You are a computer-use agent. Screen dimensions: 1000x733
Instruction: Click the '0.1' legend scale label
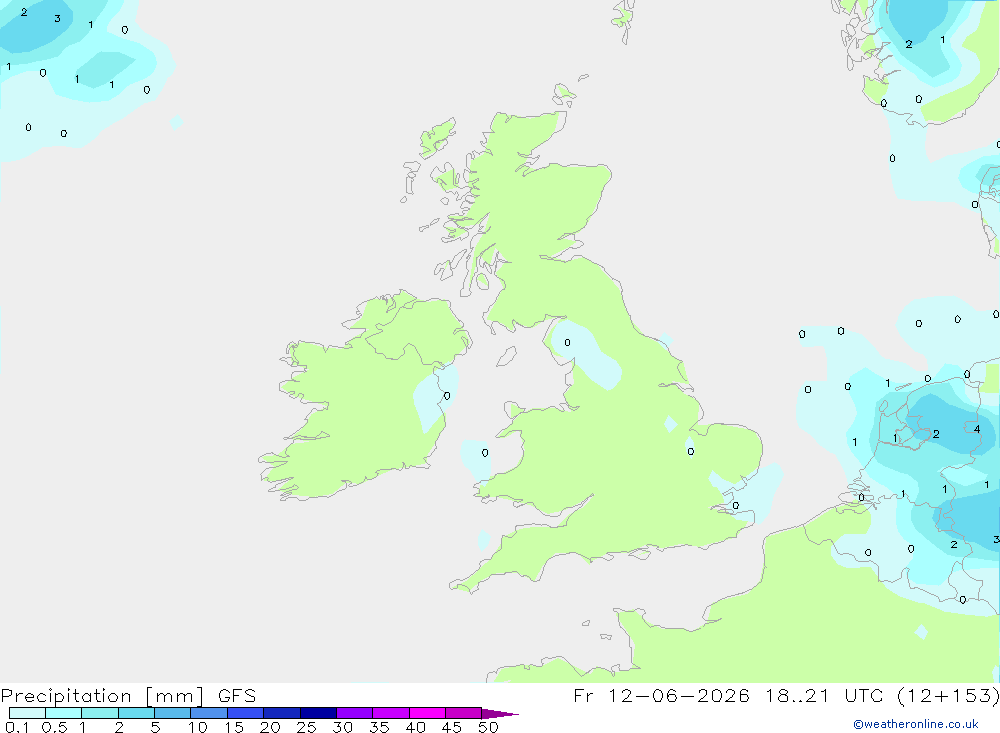click(17, 727)
